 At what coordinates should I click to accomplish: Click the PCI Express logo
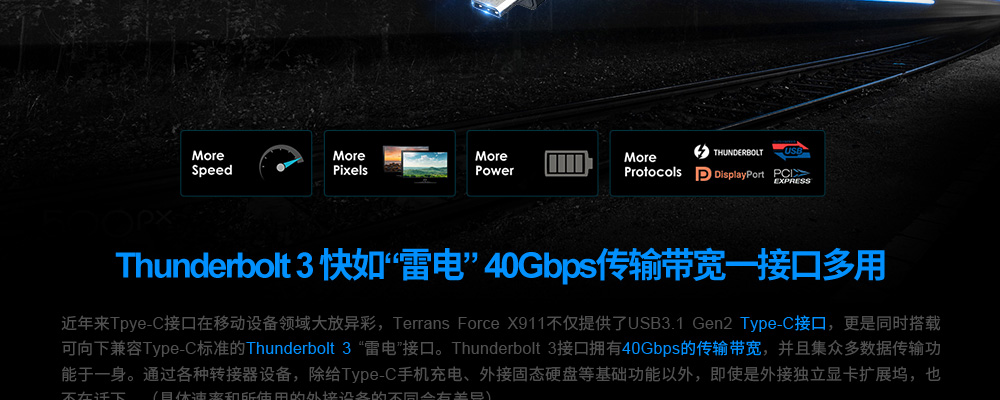pyautogui.click(x=791, y=176)
